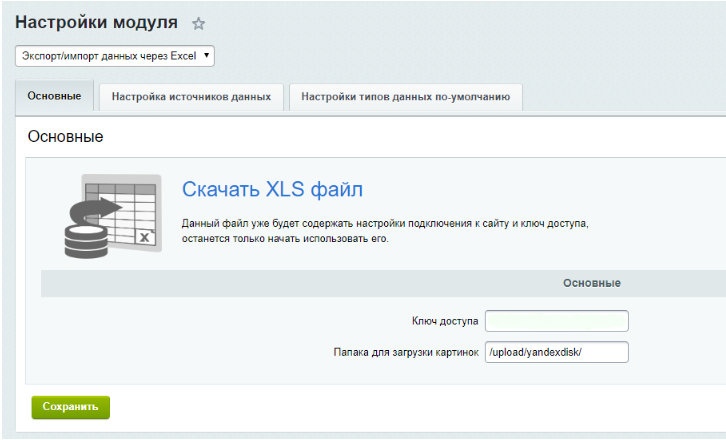The height and width of the screenshot is (440, 726).
Task: Click the 'Основные' heading below the tabs
Action: [66, 135]
